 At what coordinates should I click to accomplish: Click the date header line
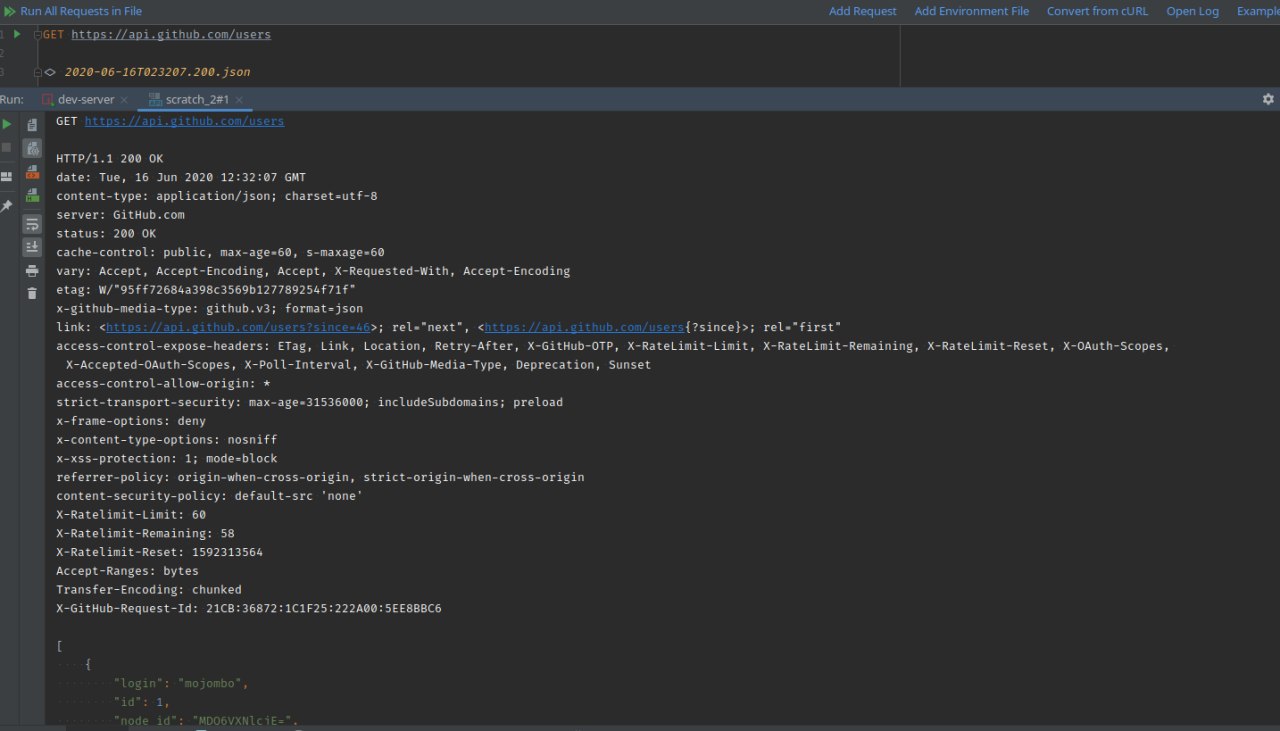click(181, 177)
